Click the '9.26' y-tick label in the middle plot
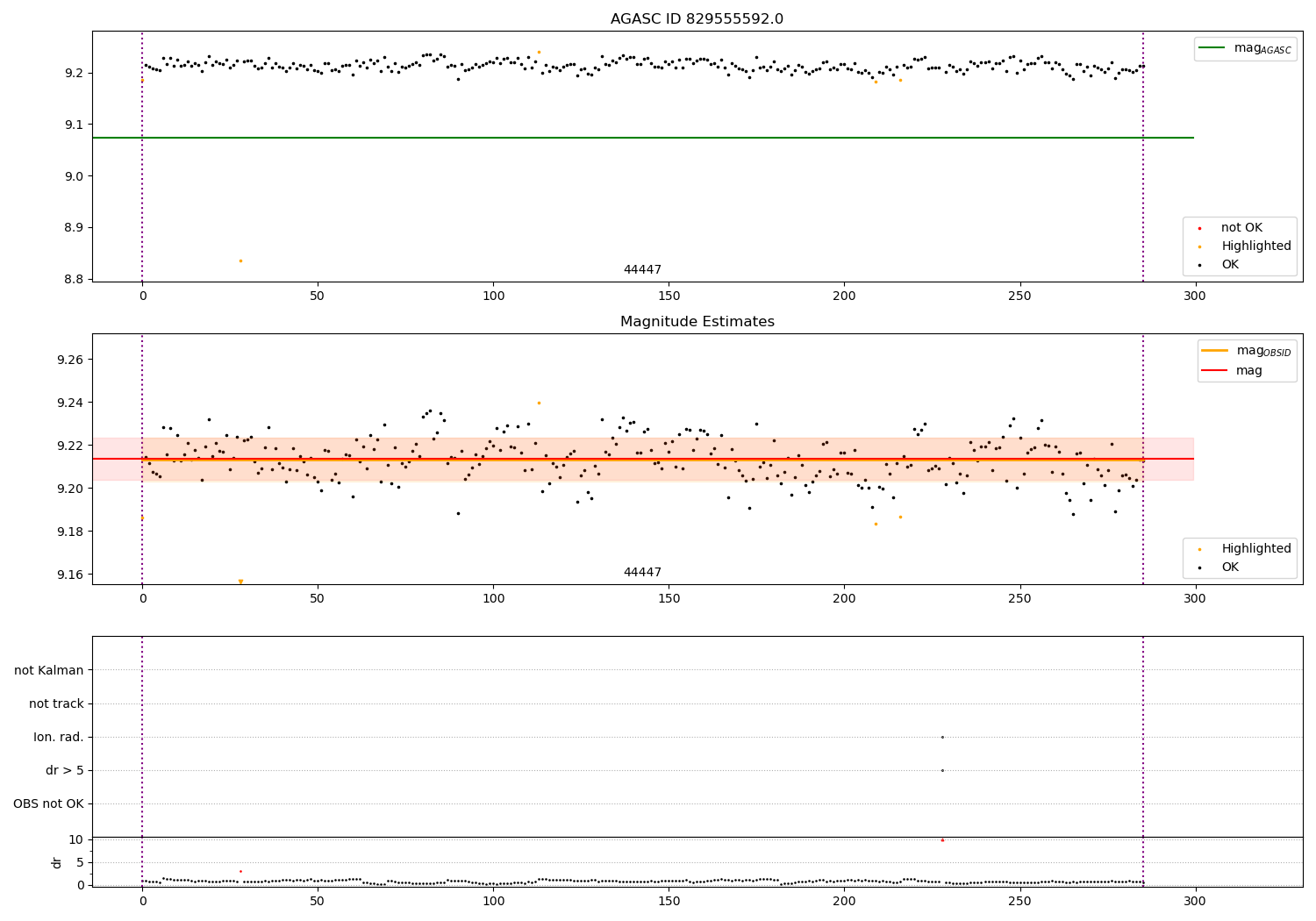Viewport: 1316px width, 921px height. 71,361
